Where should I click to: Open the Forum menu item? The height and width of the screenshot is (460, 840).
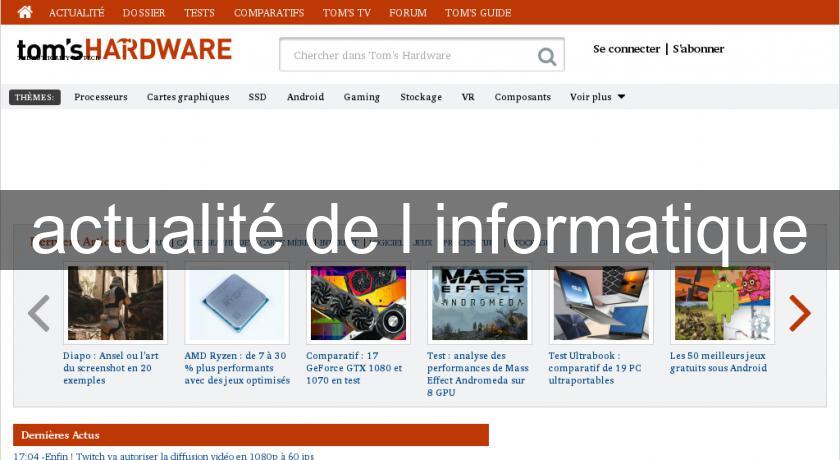[x=408, y=12]
